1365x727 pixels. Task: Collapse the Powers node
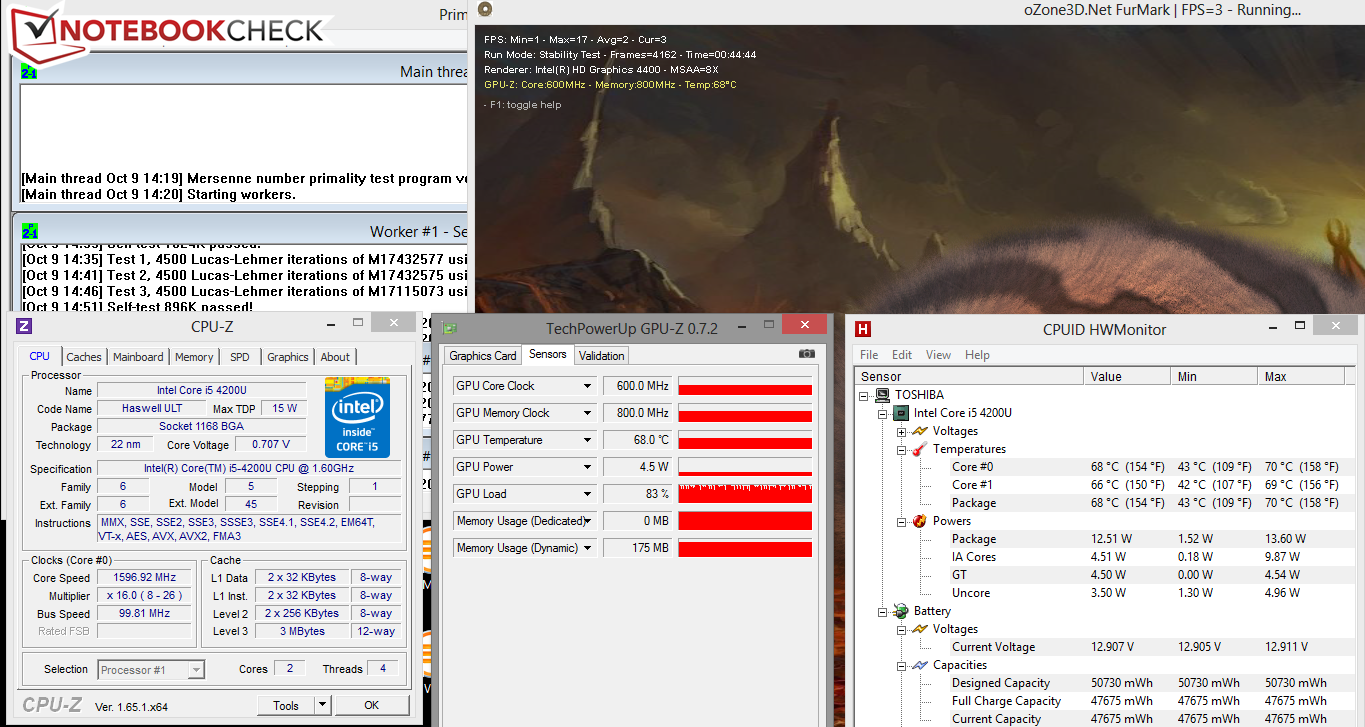(901, 521)
